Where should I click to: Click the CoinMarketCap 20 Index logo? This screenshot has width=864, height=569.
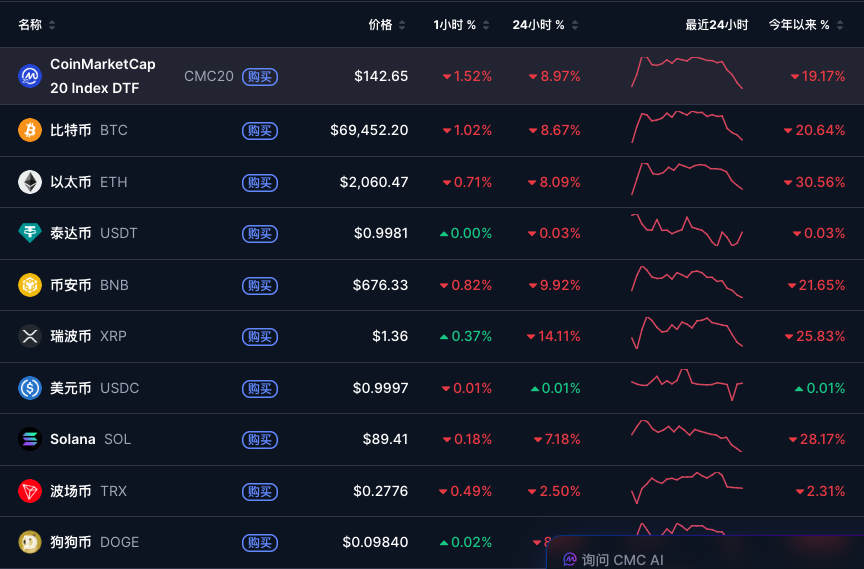(30, 76)
